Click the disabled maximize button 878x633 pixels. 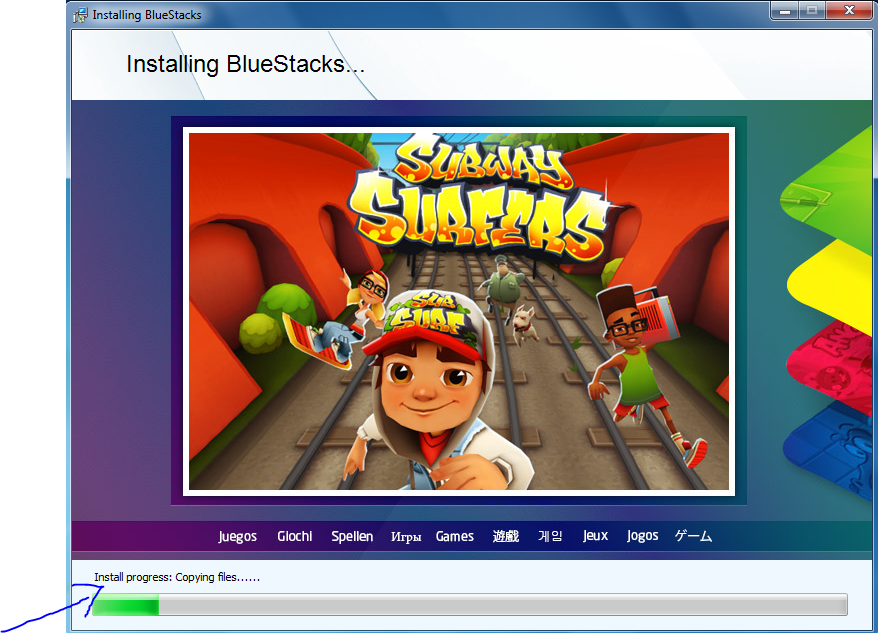click(811, 11)
